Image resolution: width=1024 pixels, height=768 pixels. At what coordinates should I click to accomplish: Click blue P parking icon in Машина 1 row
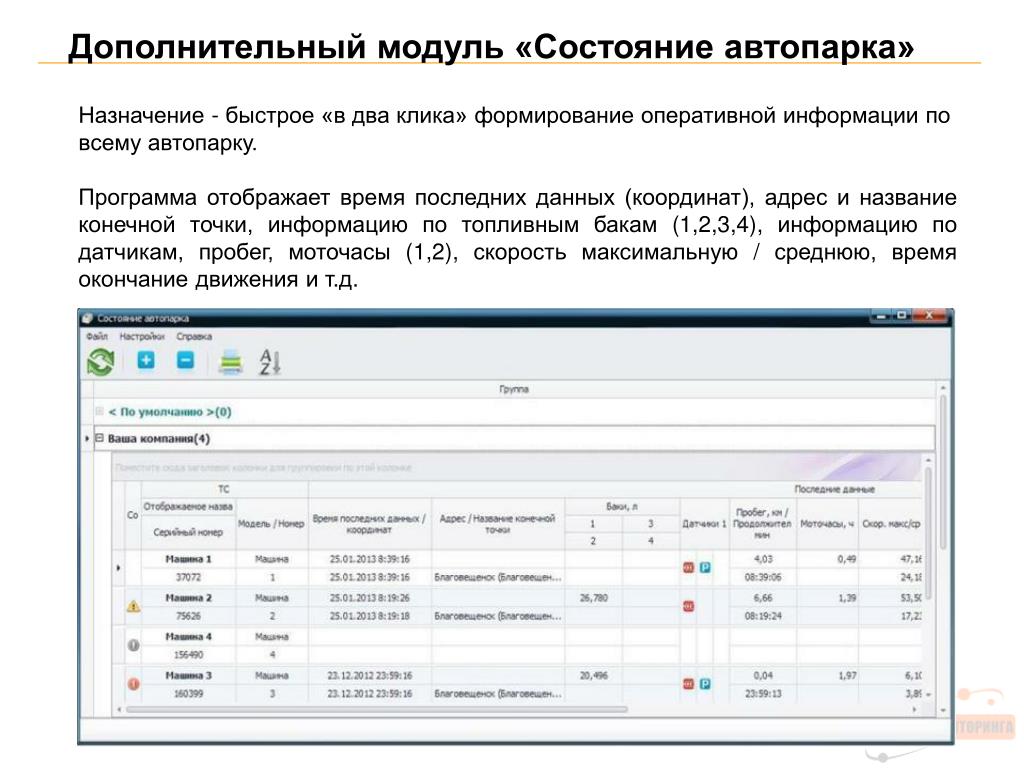[x=705, y=568]
